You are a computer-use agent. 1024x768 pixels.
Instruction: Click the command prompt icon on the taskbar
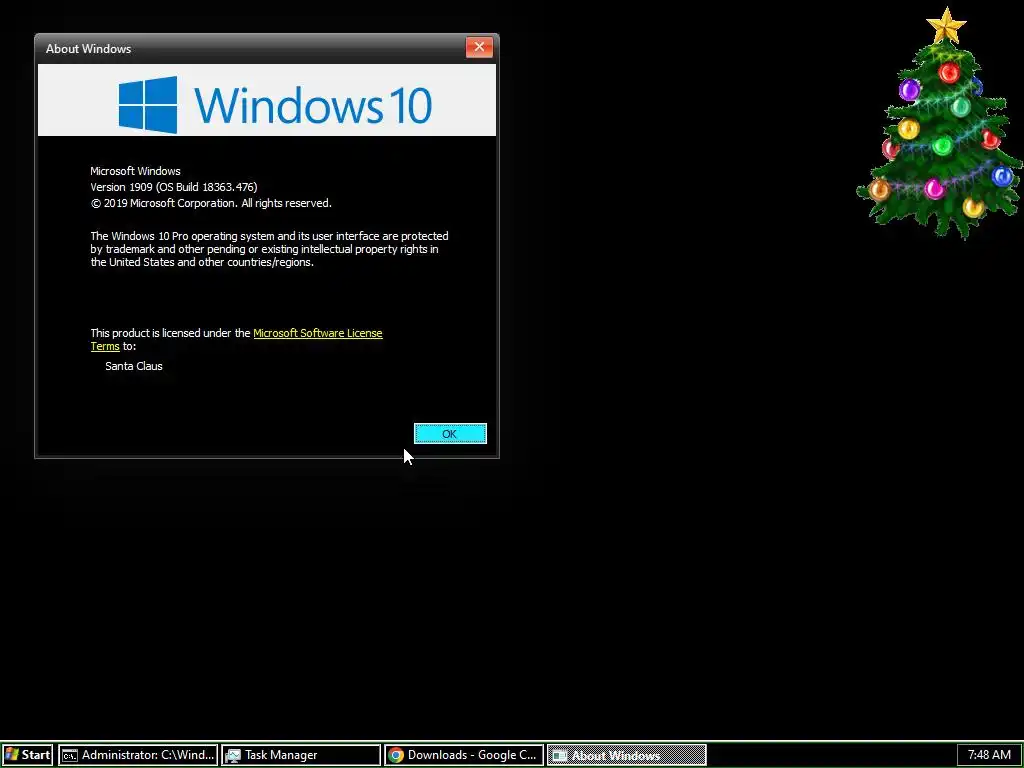tap(69, 756)
